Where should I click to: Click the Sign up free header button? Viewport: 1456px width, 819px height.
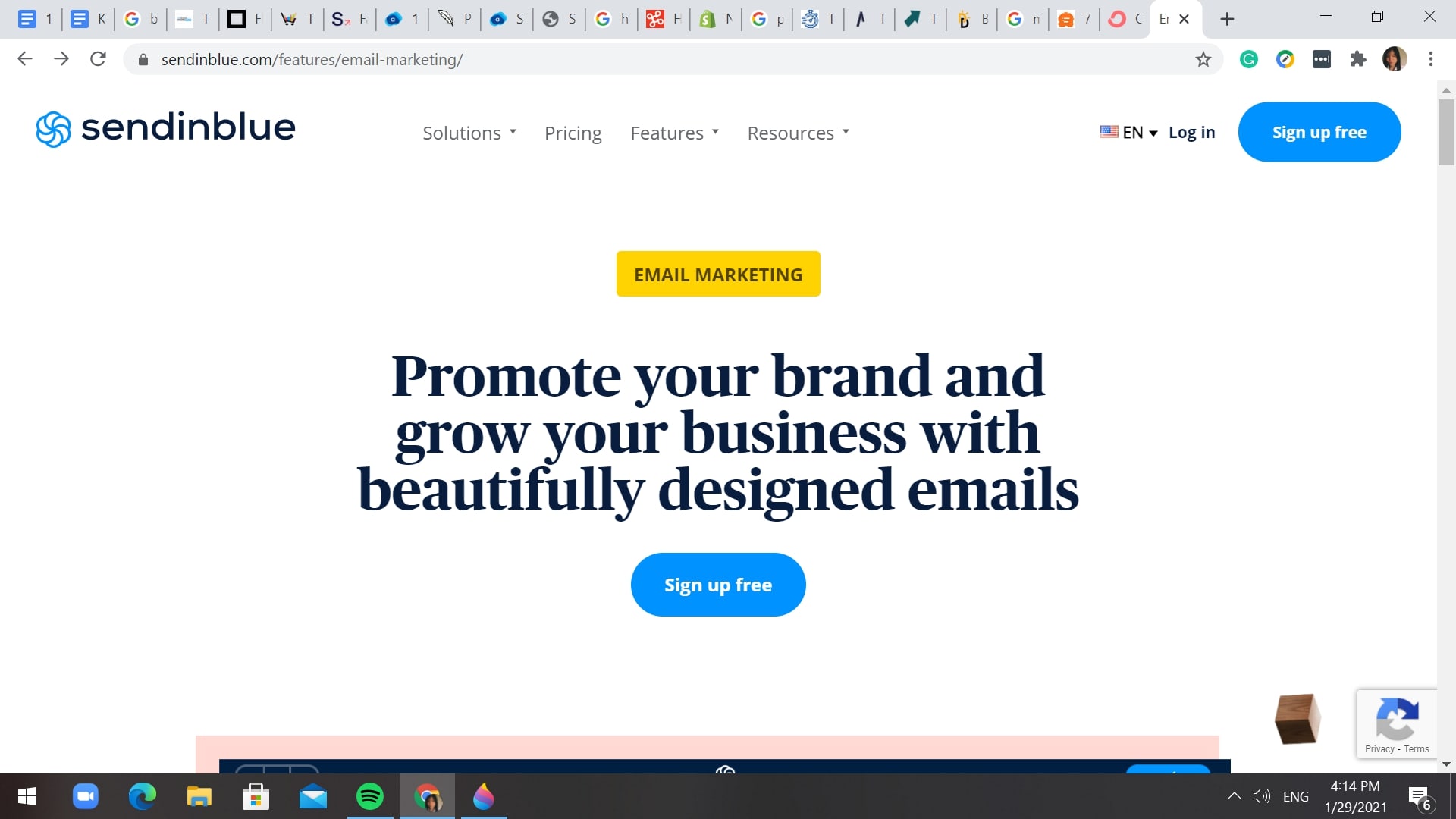click(1319, 131)
